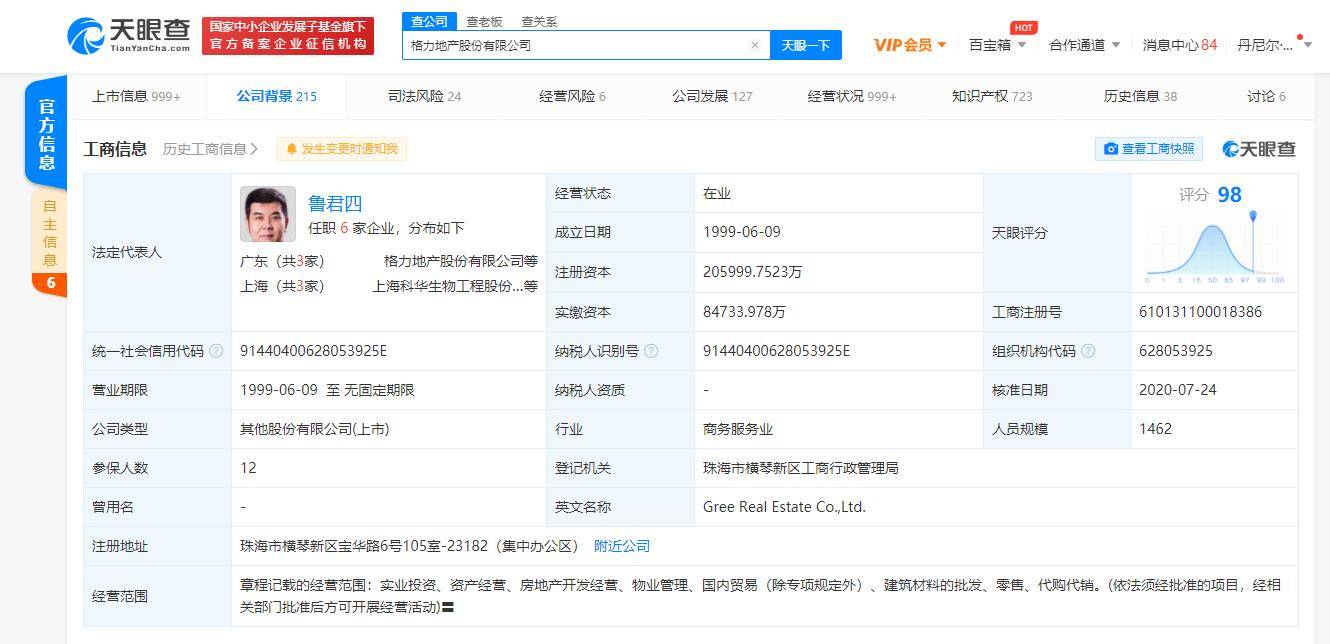Viewport: 1330px width, 644px height.
Task: Clear the search box with the × icon
Action: 756,45
